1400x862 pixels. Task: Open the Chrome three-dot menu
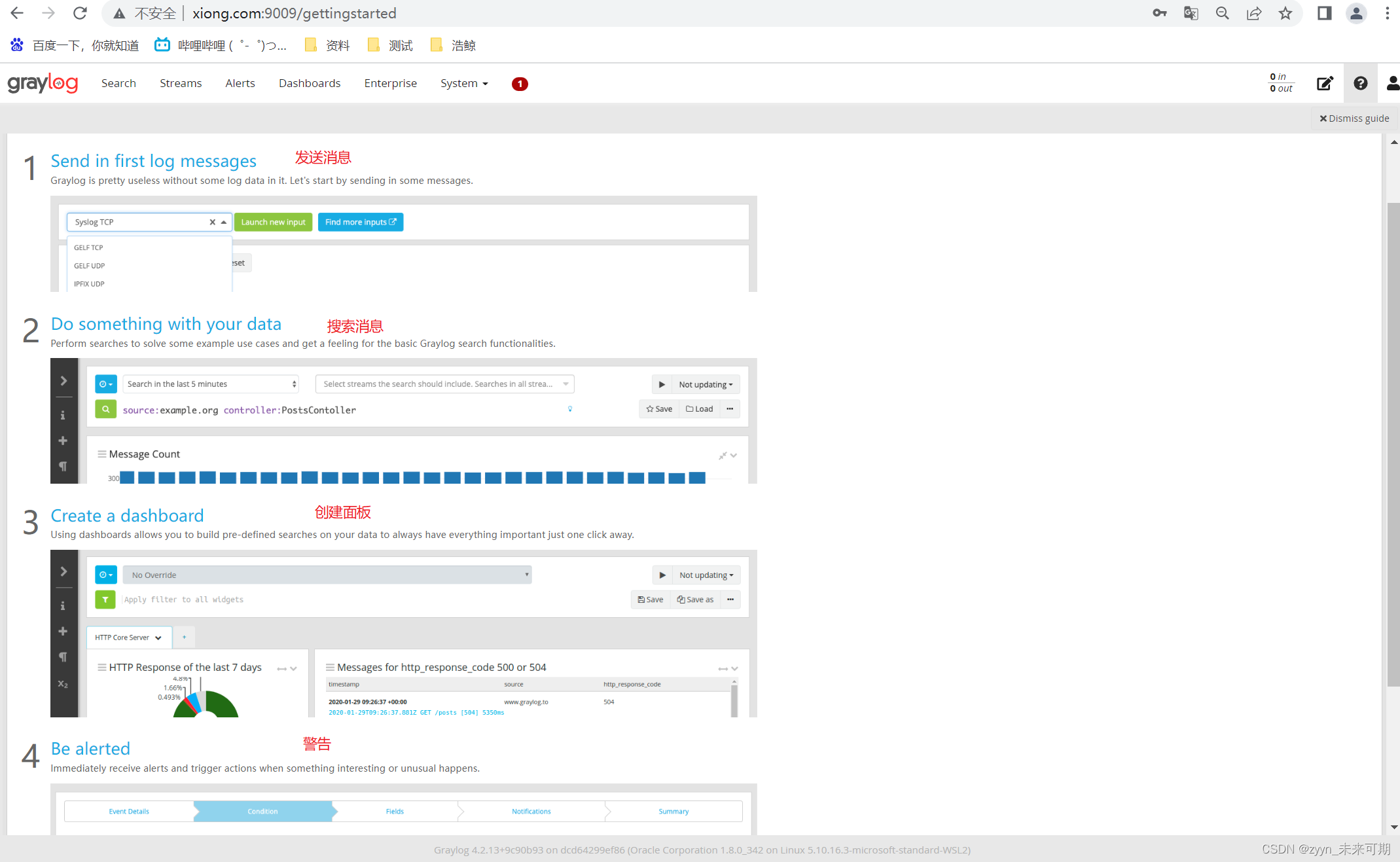point(1388,13)
